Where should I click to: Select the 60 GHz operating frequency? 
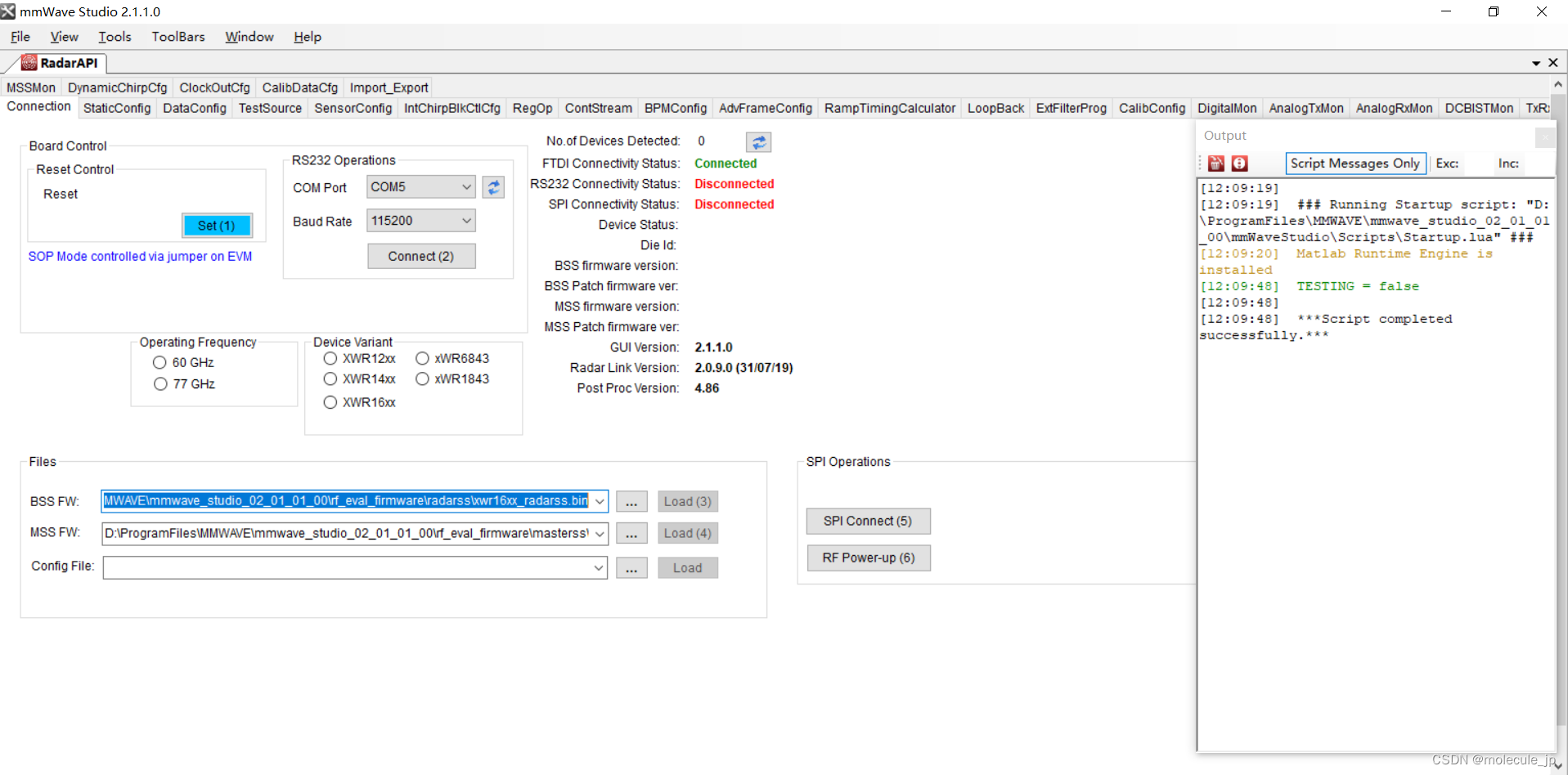[x=159, y=363]
